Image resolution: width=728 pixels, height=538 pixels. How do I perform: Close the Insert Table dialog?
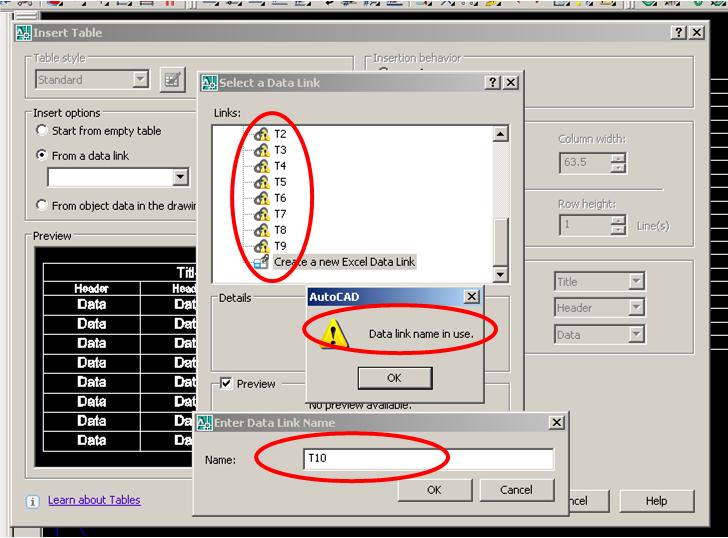pos(697,32)
